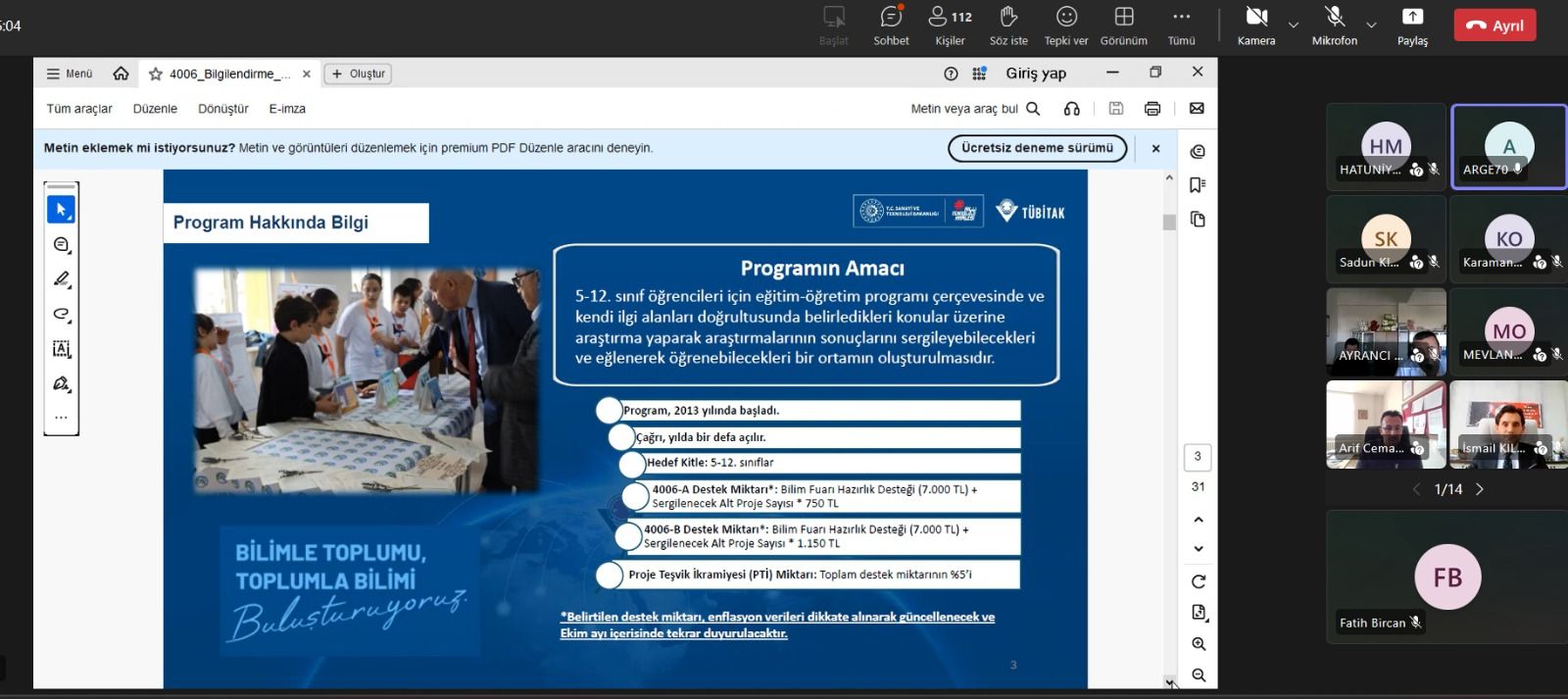Show the Kişiler participants list
This screenshot has height=699, width=1568.
point(950,25)
